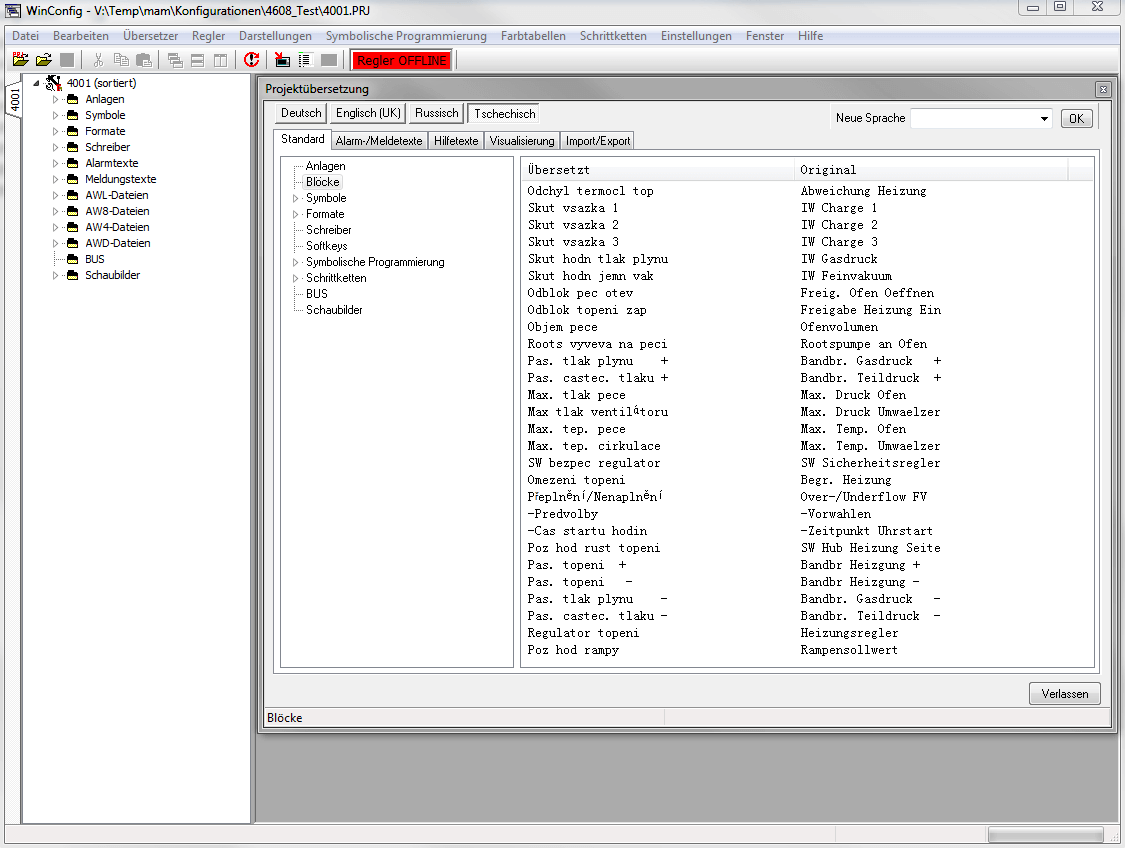Click the 'Regulator topeni' translation
The height and width of the screenshot is (848, 1125).
point(583,633)
